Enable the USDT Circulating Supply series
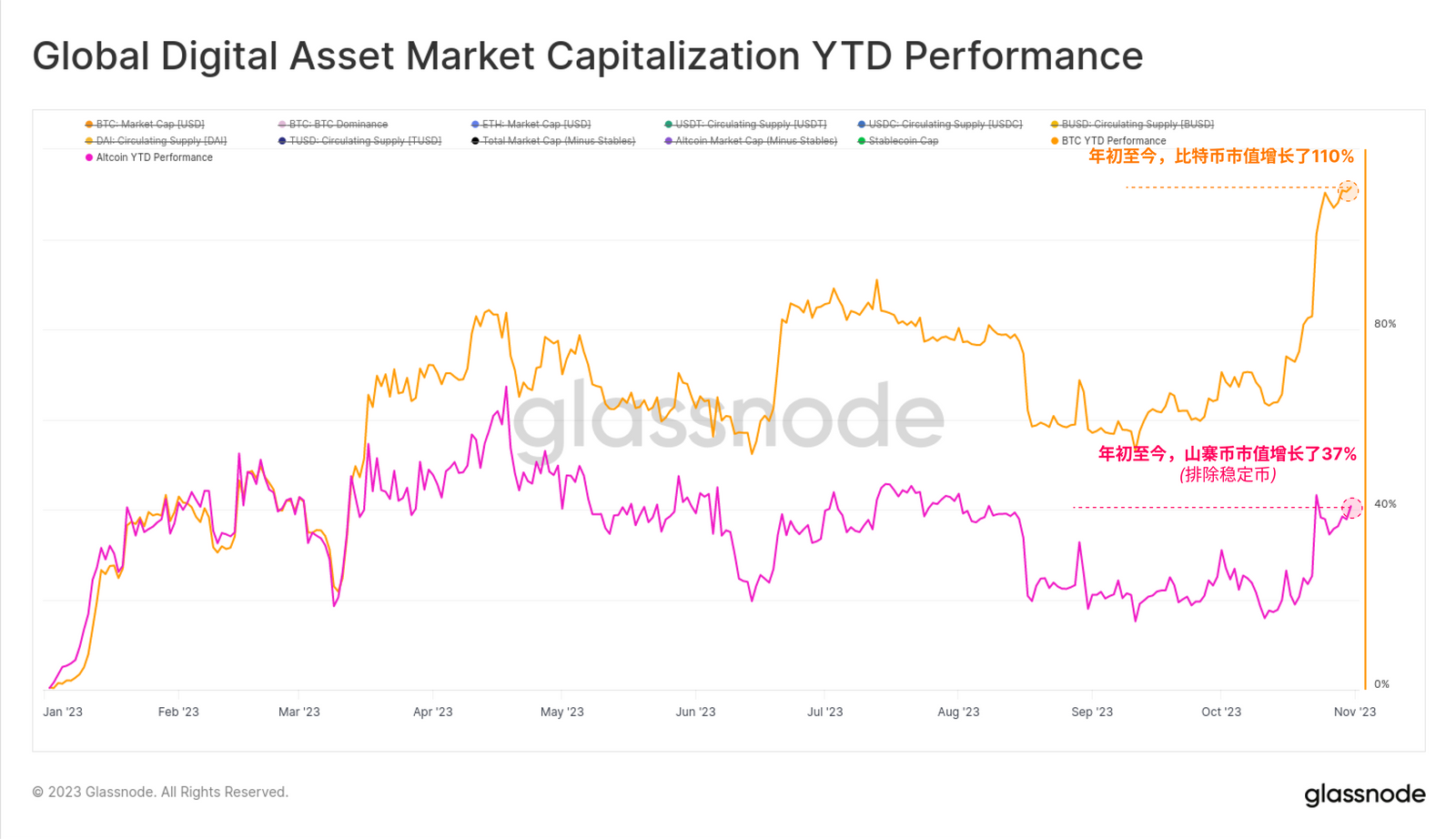This screenshot has height=839, width=1456. [x=745, y=124]
